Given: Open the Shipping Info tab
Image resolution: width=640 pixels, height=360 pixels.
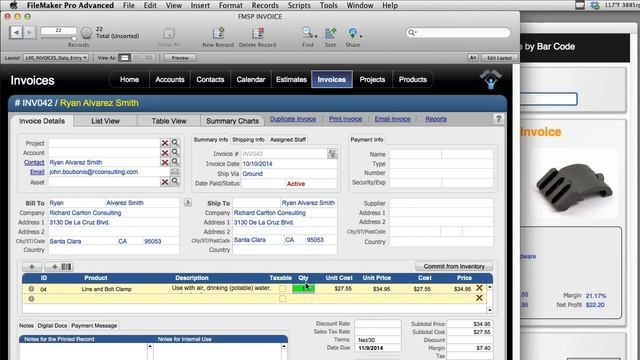Looking at the screenshot, I should (x=248, y=140).
